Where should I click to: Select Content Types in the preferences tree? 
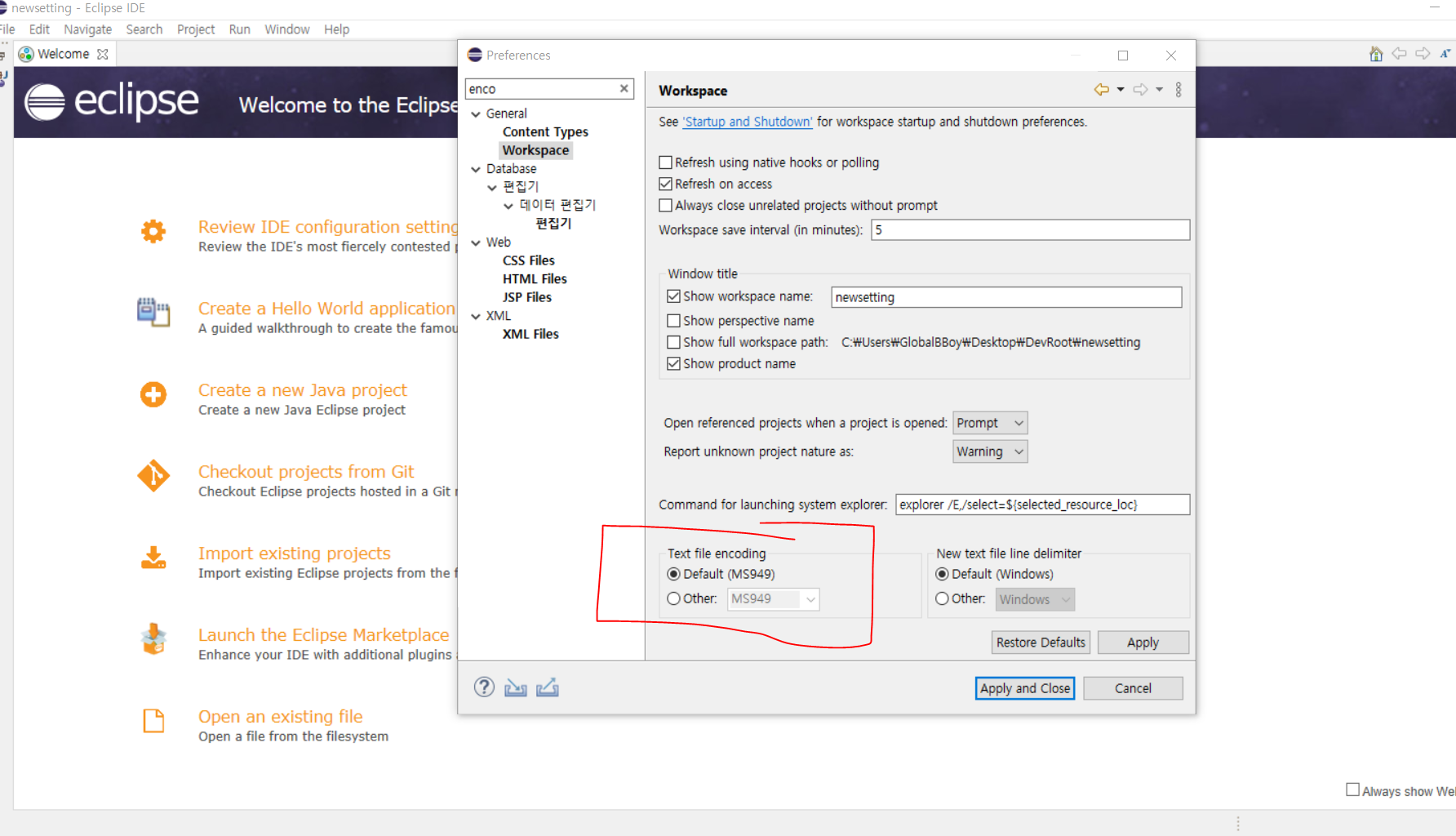[545, 132]
